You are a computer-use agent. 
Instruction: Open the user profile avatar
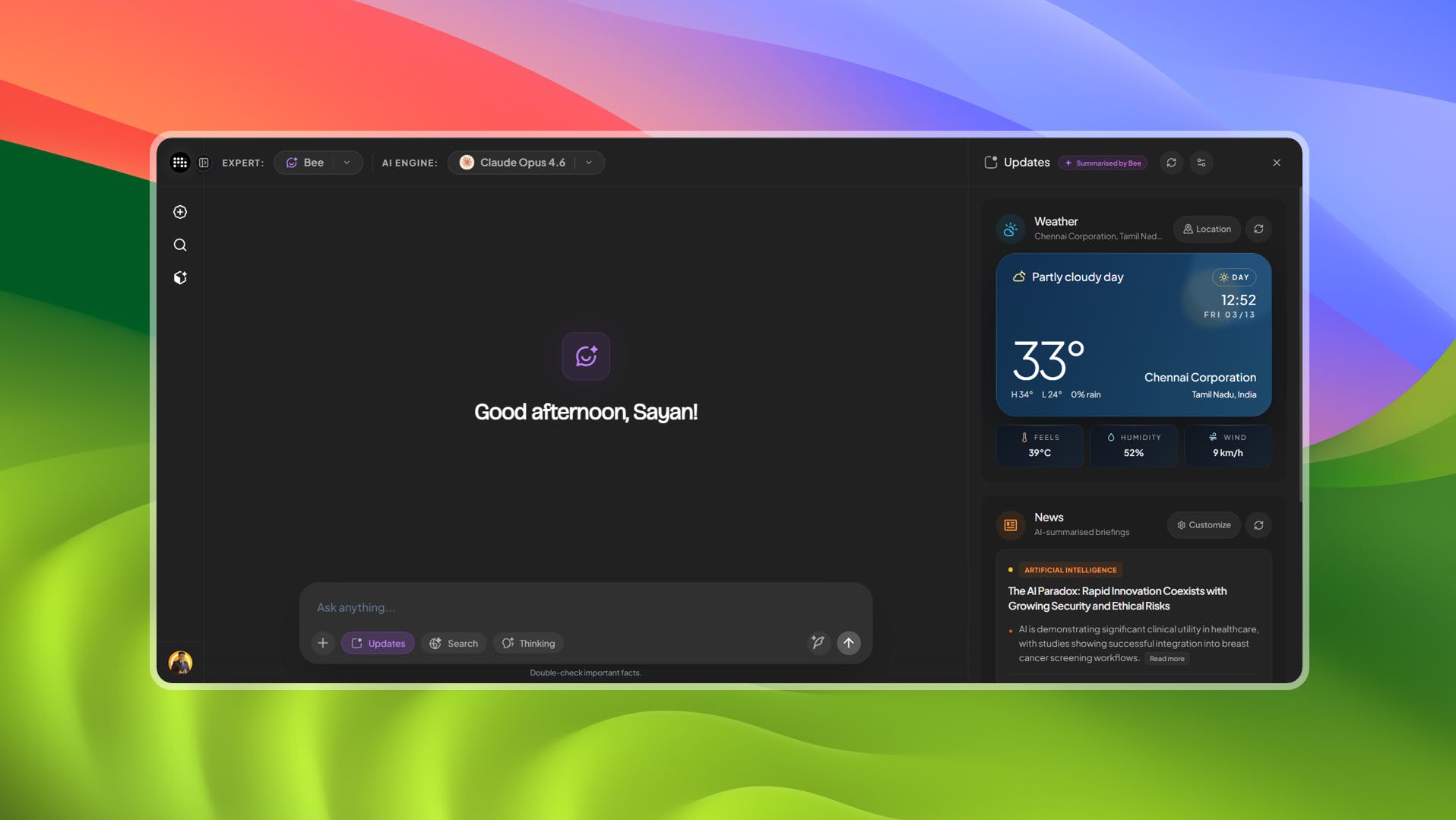pos(180,663)
